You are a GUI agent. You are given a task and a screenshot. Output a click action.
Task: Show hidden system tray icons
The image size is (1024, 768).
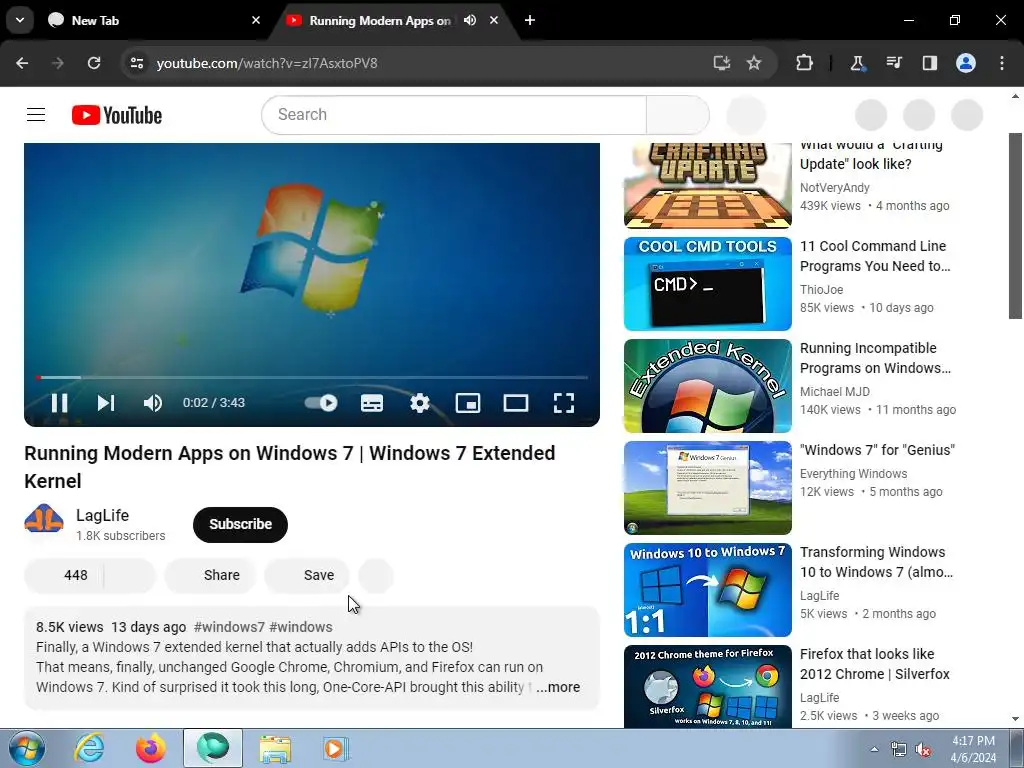[874, 749]
